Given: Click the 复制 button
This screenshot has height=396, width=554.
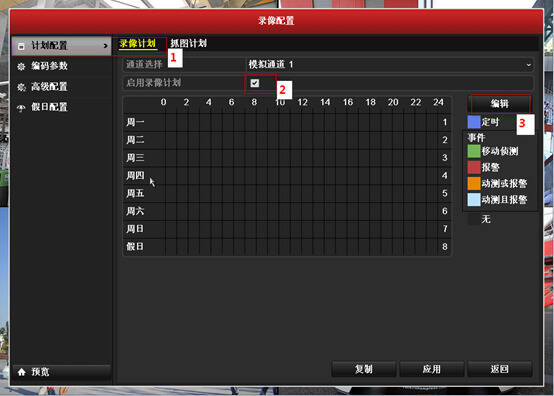Looking at the screenshot, I should point(364,369).
